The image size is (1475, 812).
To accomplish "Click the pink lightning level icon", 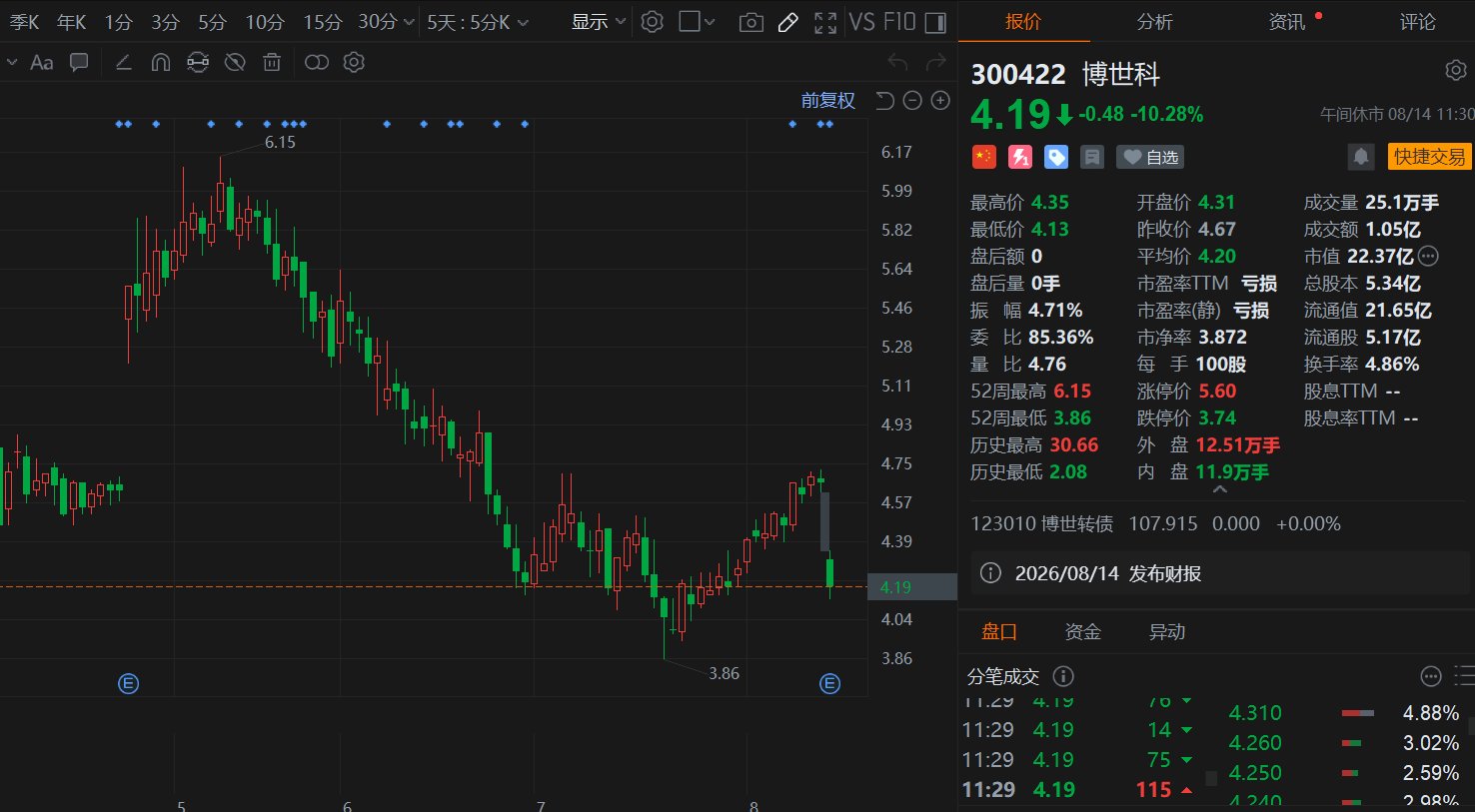I will tap(1020, 157).
